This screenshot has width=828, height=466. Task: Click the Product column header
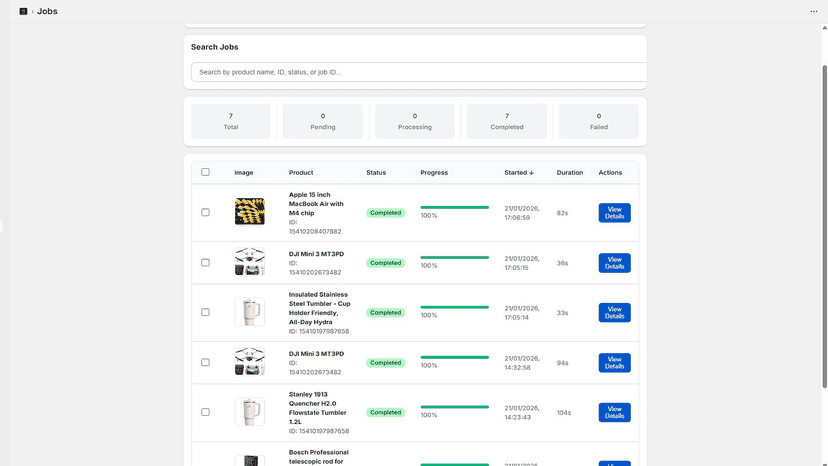(x=301, y=173)
